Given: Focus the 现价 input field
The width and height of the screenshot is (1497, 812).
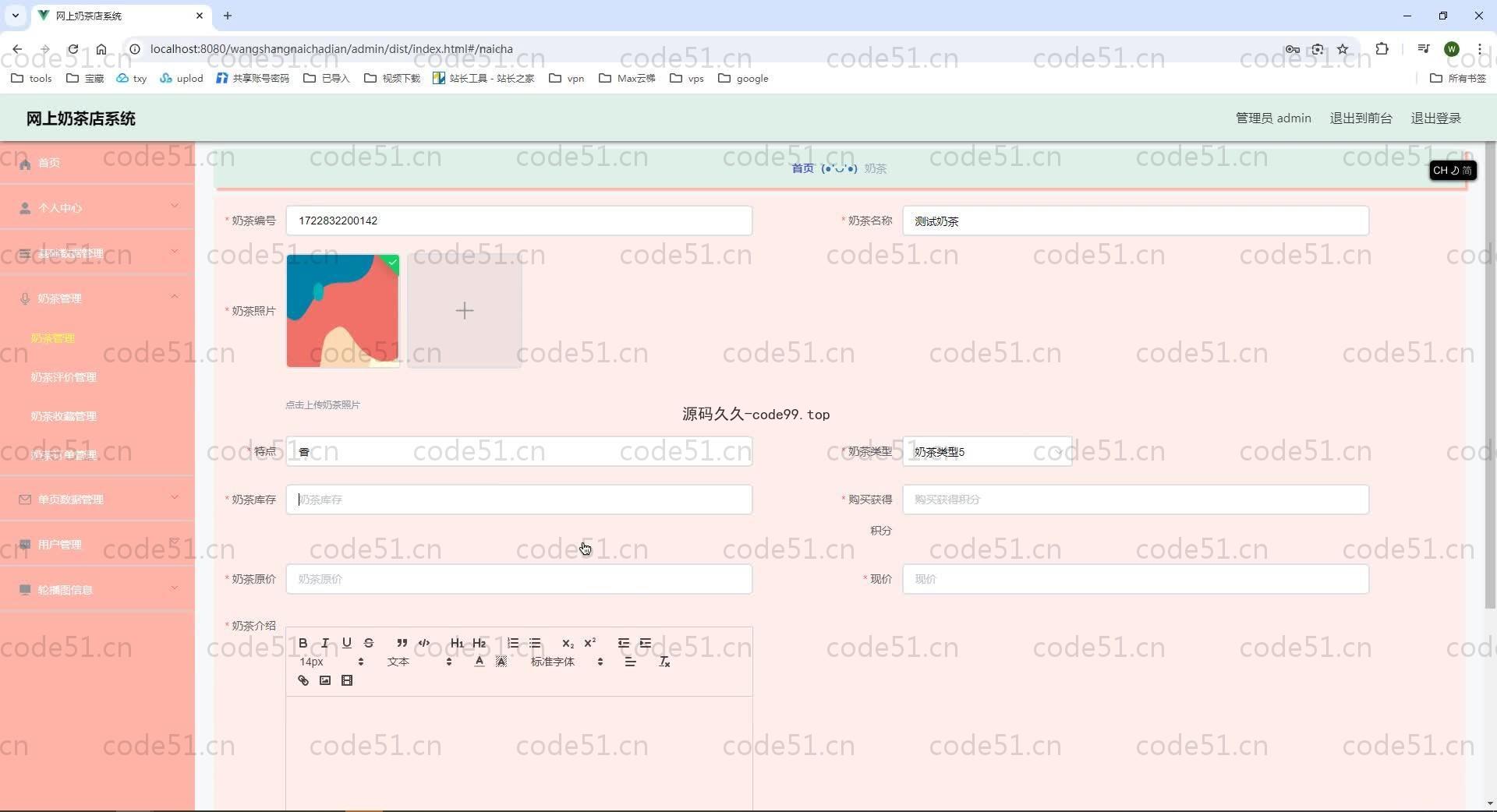Looking at the screenshot, I should [1135, 579].
